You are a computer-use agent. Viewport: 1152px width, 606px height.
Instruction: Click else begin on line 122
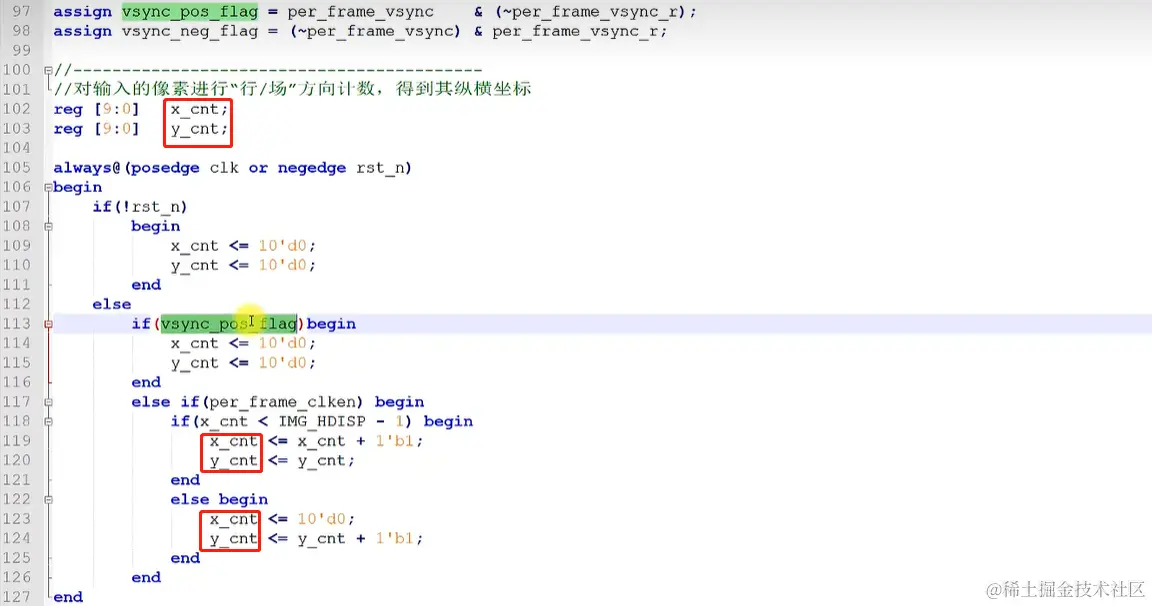click(x=219, y=499)
